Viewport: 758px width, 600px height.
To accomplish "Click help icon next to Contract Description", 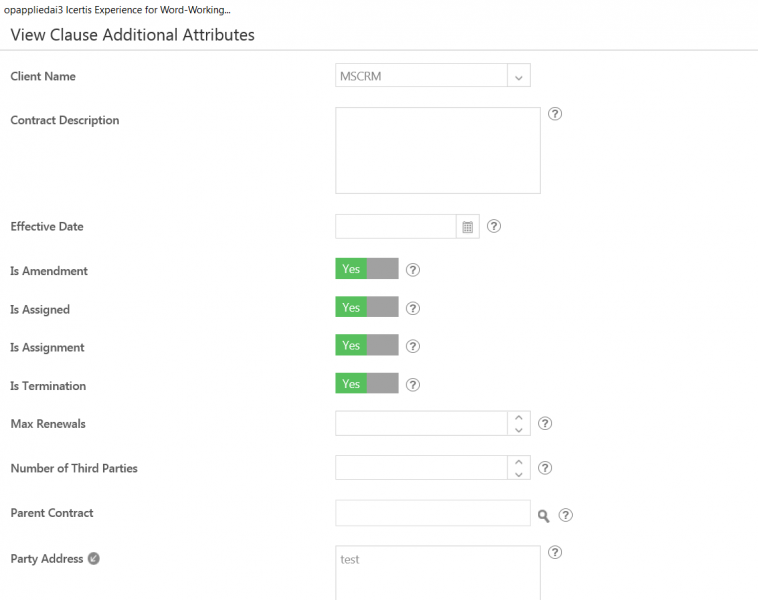I will pos(556,114).
